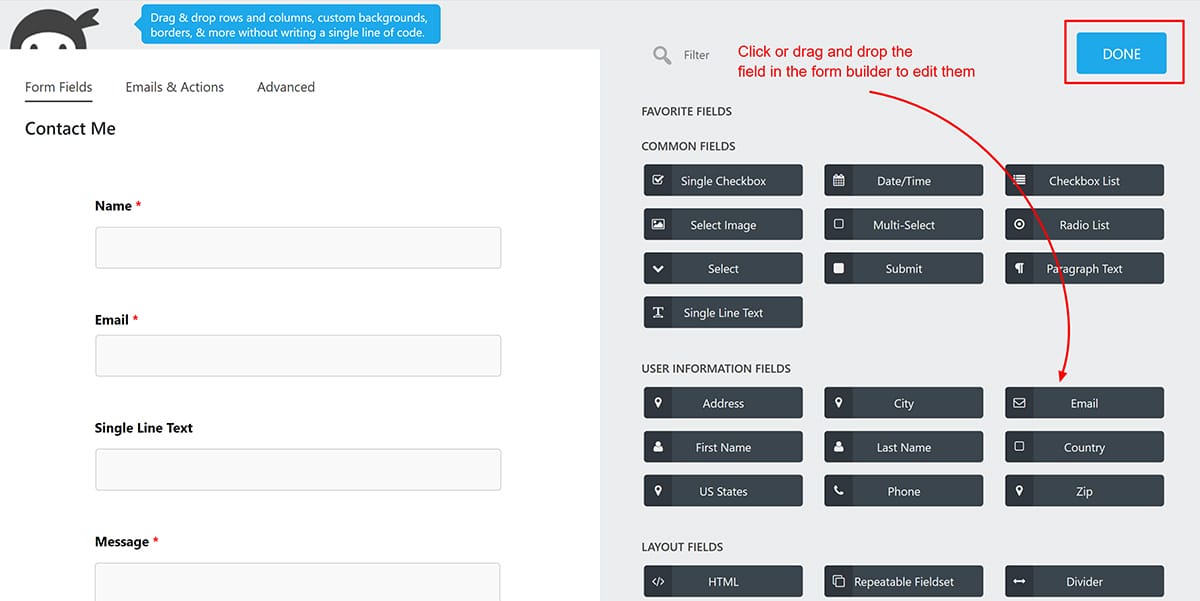Add the Checkbox List field
Viewport: 1200px width, 601px height.
point(1084,181)
